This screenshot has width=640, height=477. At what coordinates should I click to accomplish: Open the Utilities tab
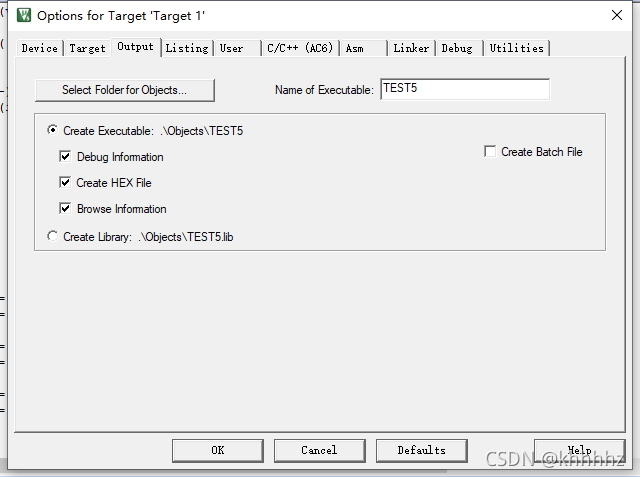tap(516, 48)
